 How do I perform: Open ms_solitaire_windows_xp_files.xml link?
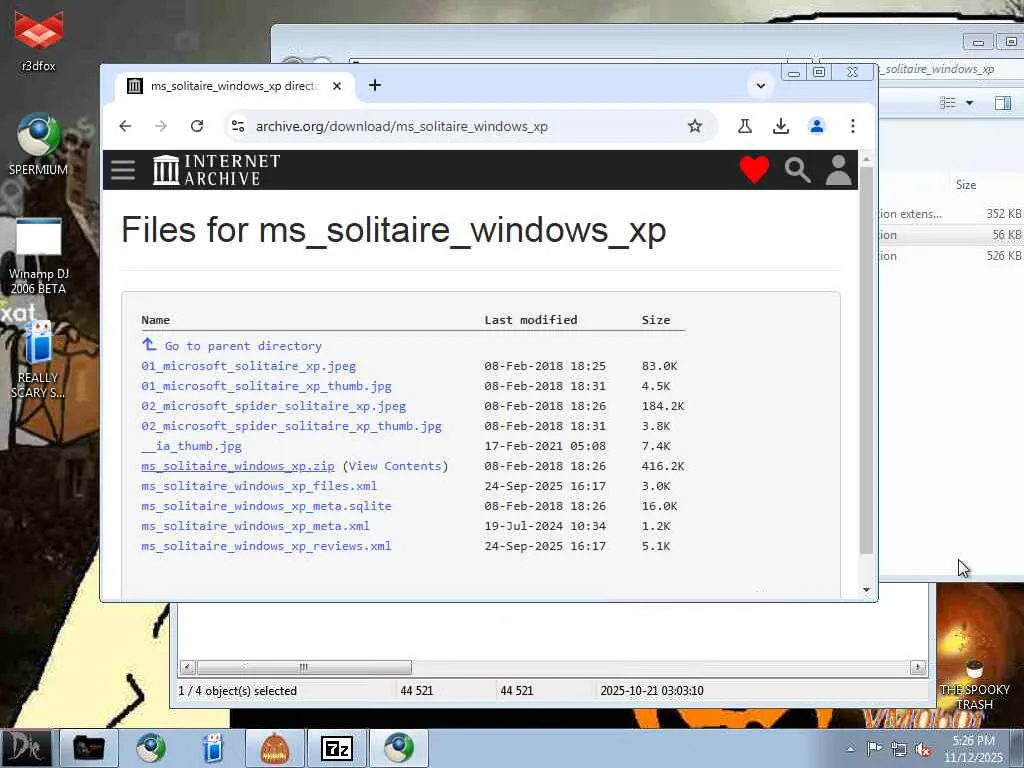[x=259, y=486]
